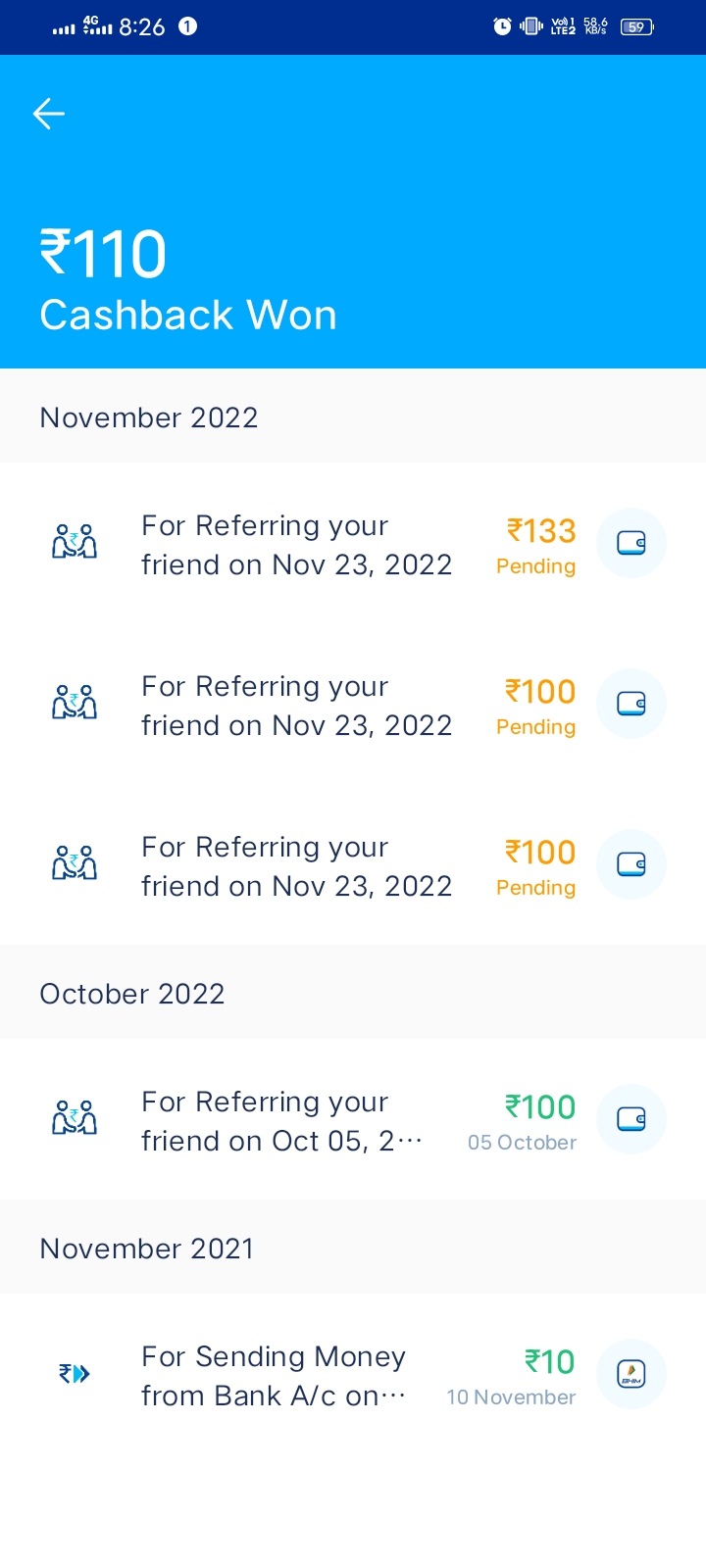
Task: Go back using the arrow icon
Action: (x=49, y=114)
